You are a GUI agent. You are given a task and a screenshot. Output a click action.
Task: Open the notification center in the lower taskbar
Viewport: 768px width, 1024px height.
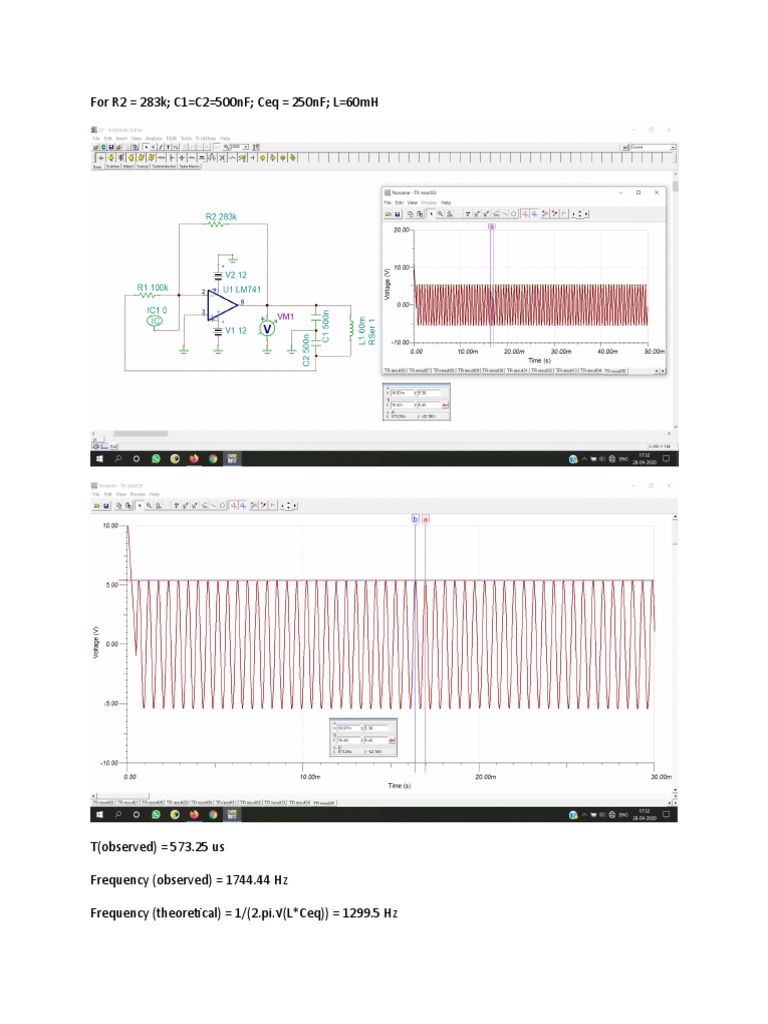666,814
